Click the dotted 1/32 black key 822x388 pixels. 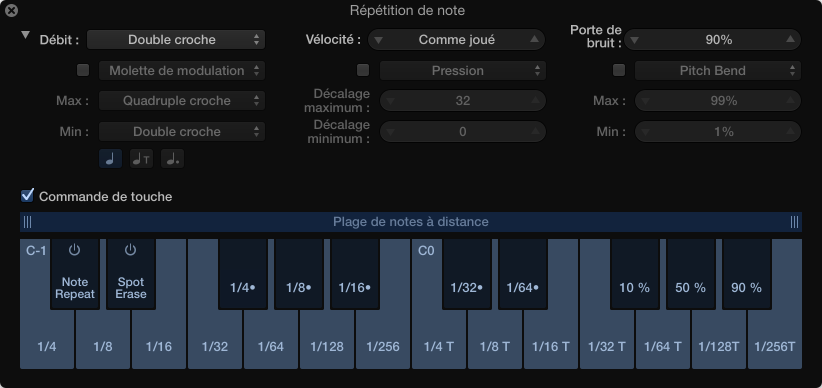(x=467, y=274)
